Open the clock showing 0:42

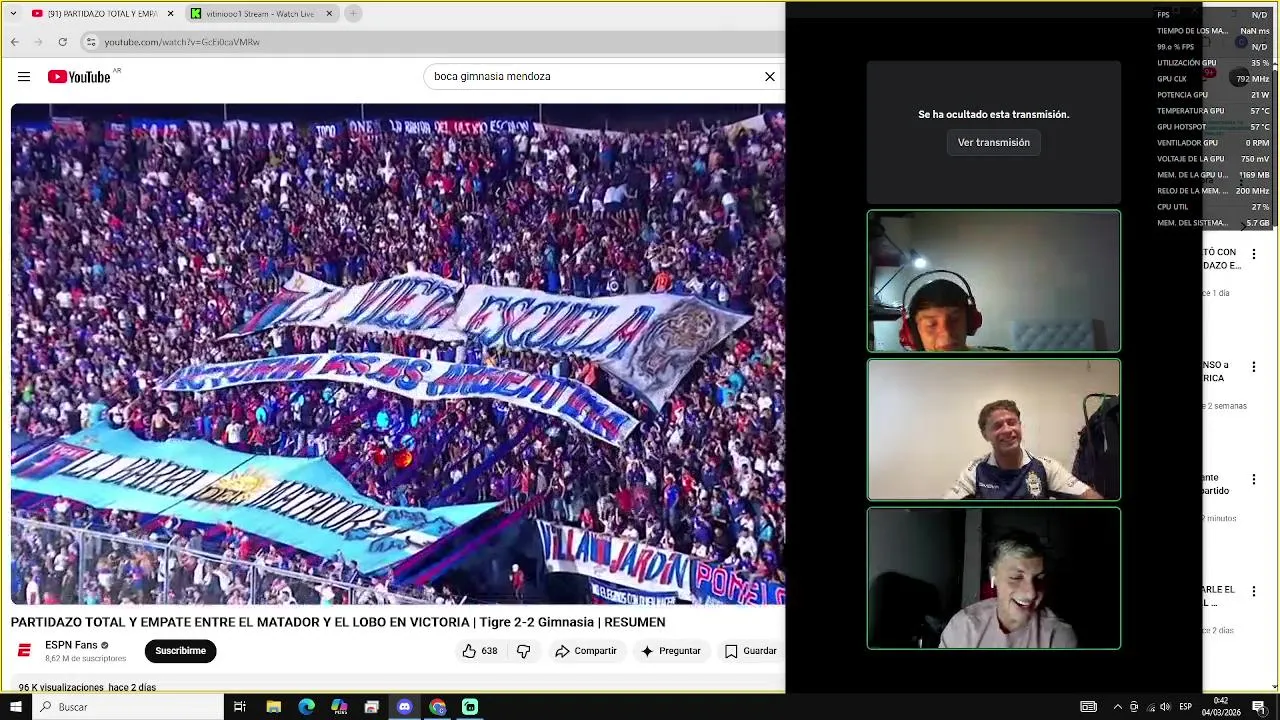pos(1221,707)
